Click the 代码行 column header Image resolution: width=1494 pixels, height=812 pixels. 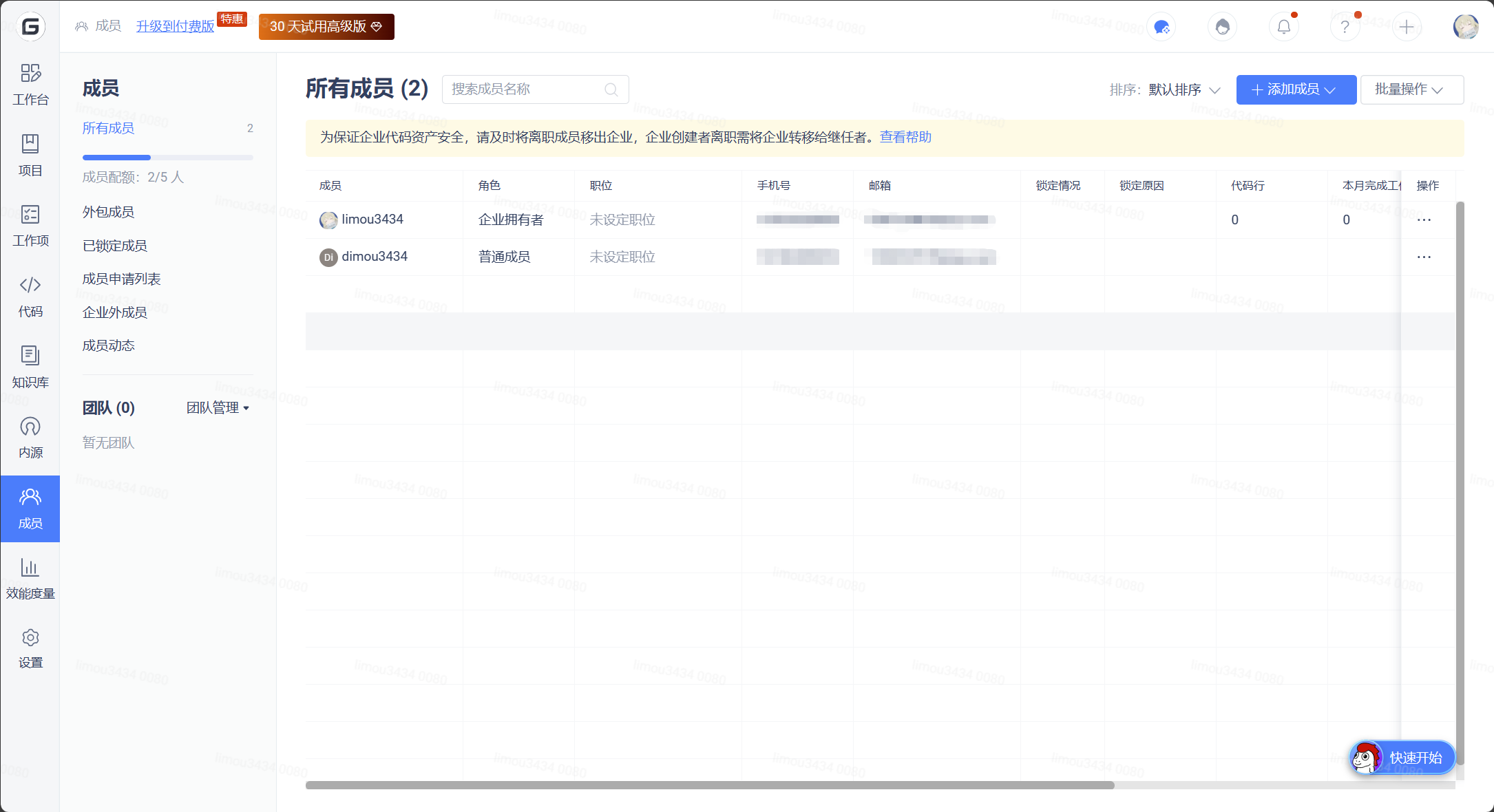click(x=1248, y=186)
